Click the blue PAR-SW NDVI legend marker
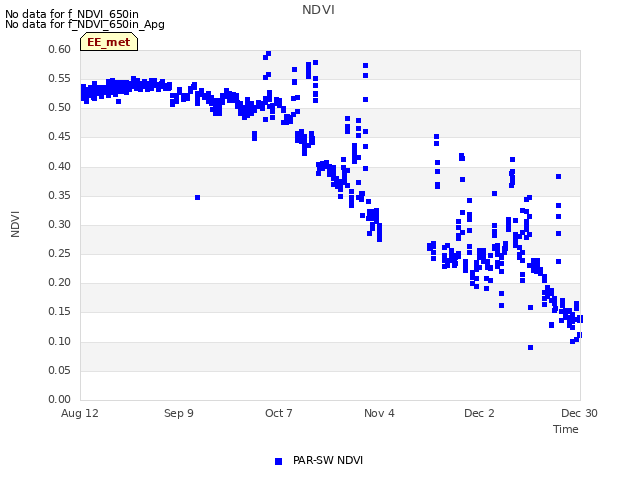The width and height of the screenshot is (640, 480). pyautogui.click(x=278, y=461)
